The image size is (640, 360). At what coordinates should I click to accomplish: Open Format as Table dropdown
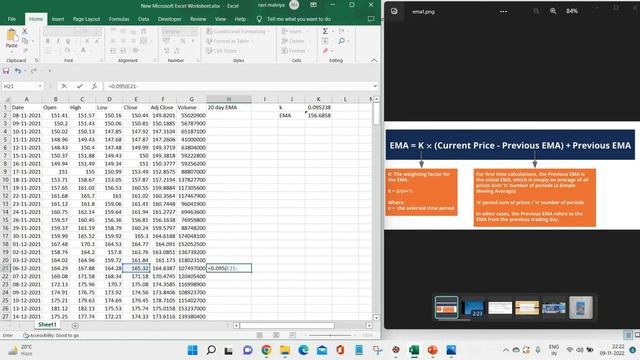click(x=229, y=41)
